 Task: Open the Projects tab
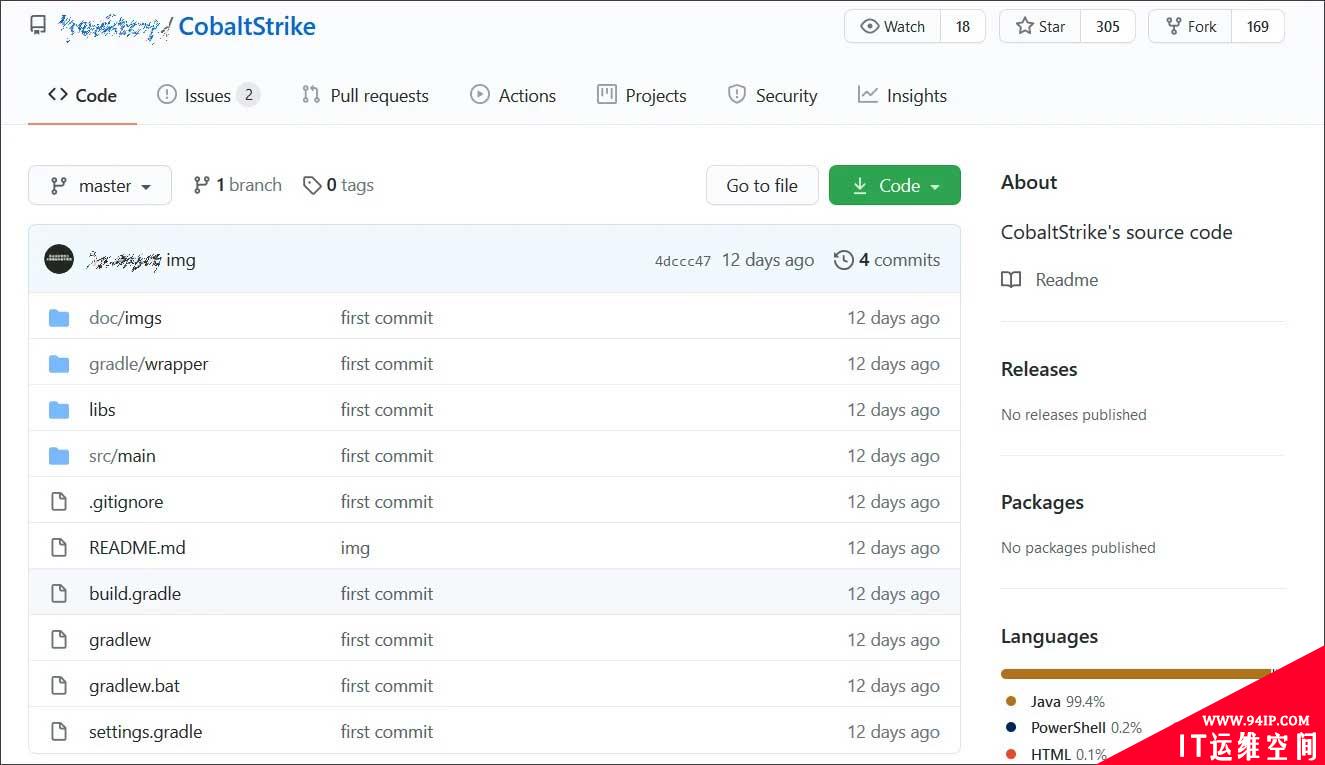click(642, 96)
